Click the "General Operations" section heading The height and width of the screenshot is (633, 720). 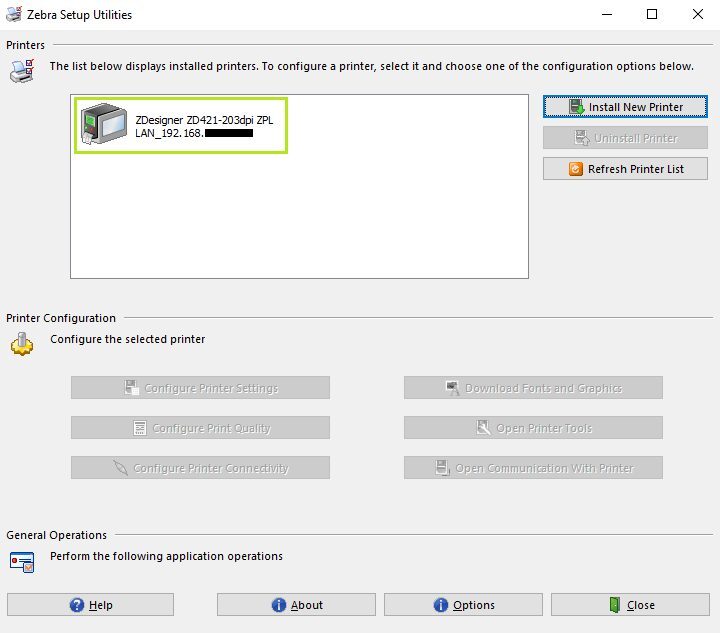point(56,535)
